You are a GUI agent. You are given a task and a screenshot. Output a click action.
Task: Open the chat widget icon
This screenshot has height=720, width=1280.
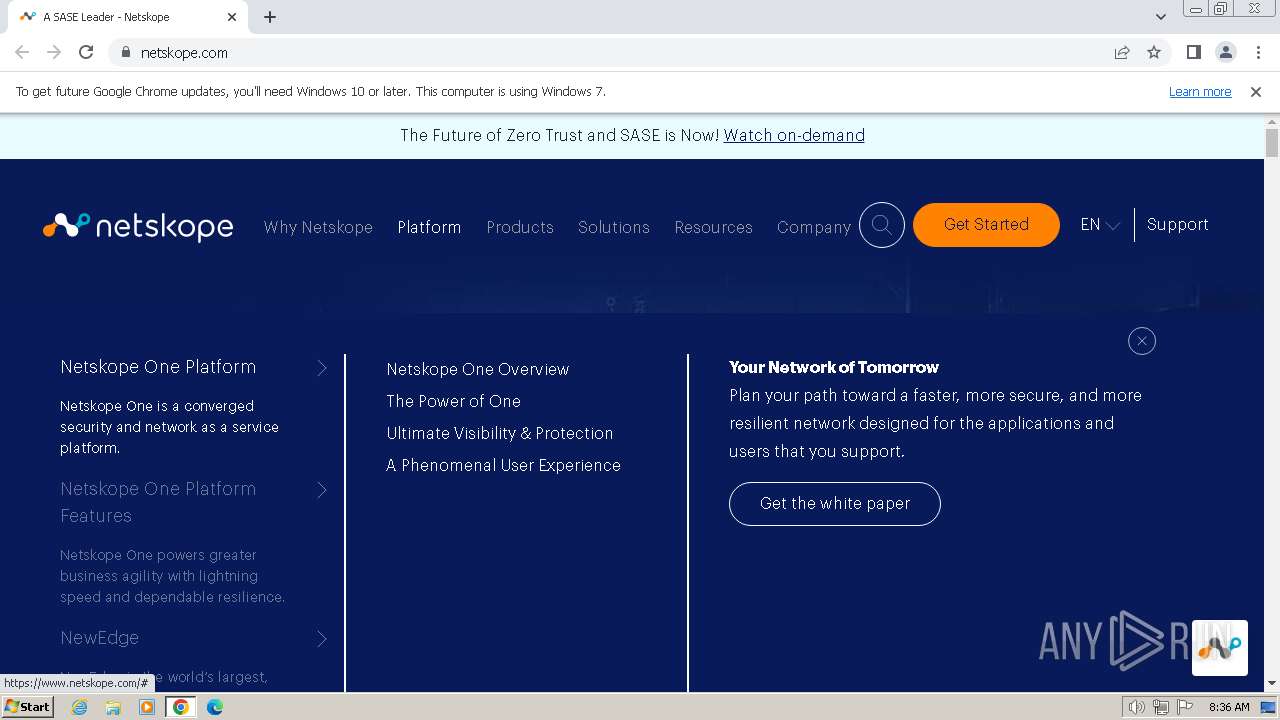(1220, 648)
